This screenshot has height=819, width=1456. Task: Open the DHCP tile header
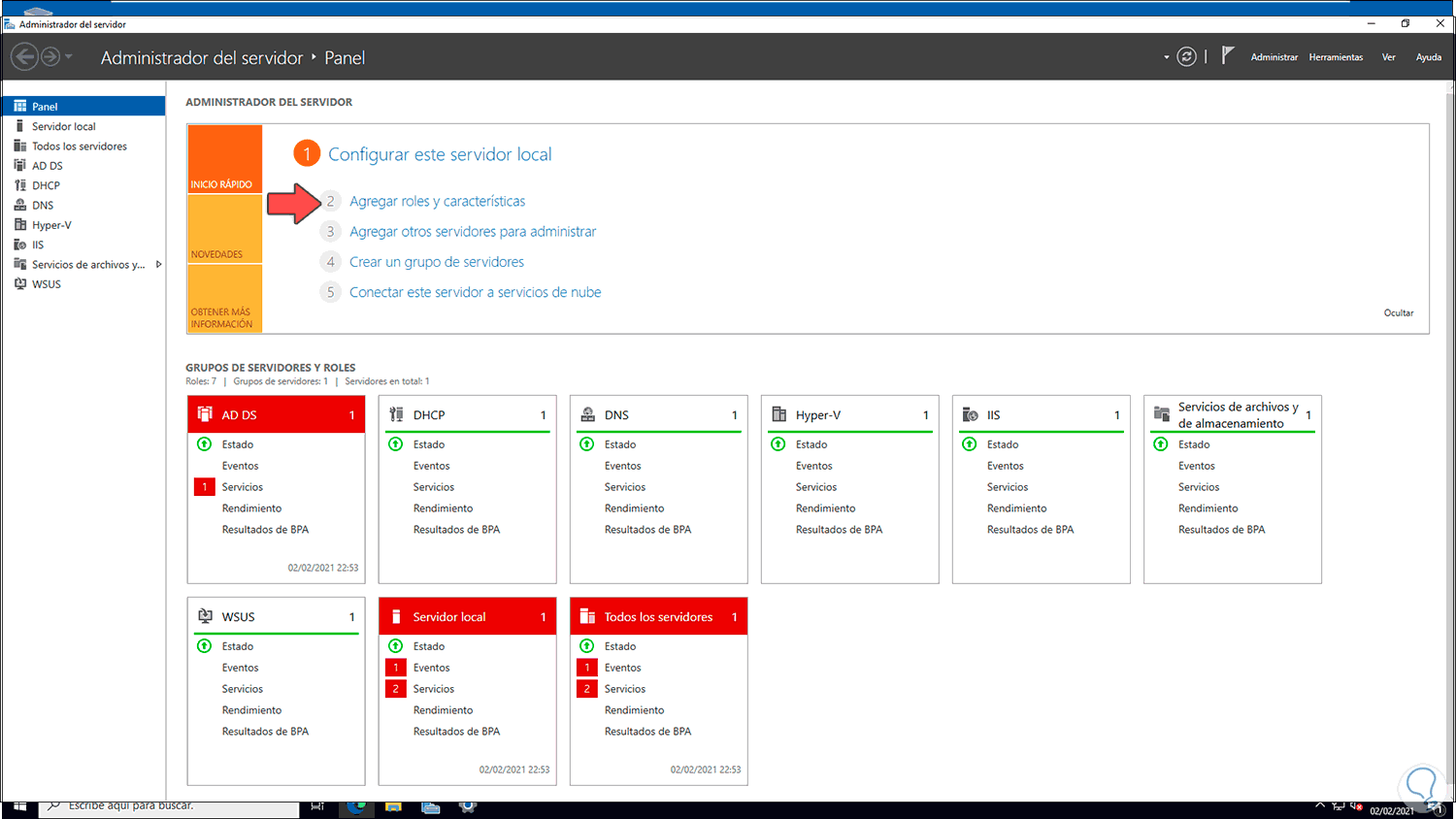467,414
